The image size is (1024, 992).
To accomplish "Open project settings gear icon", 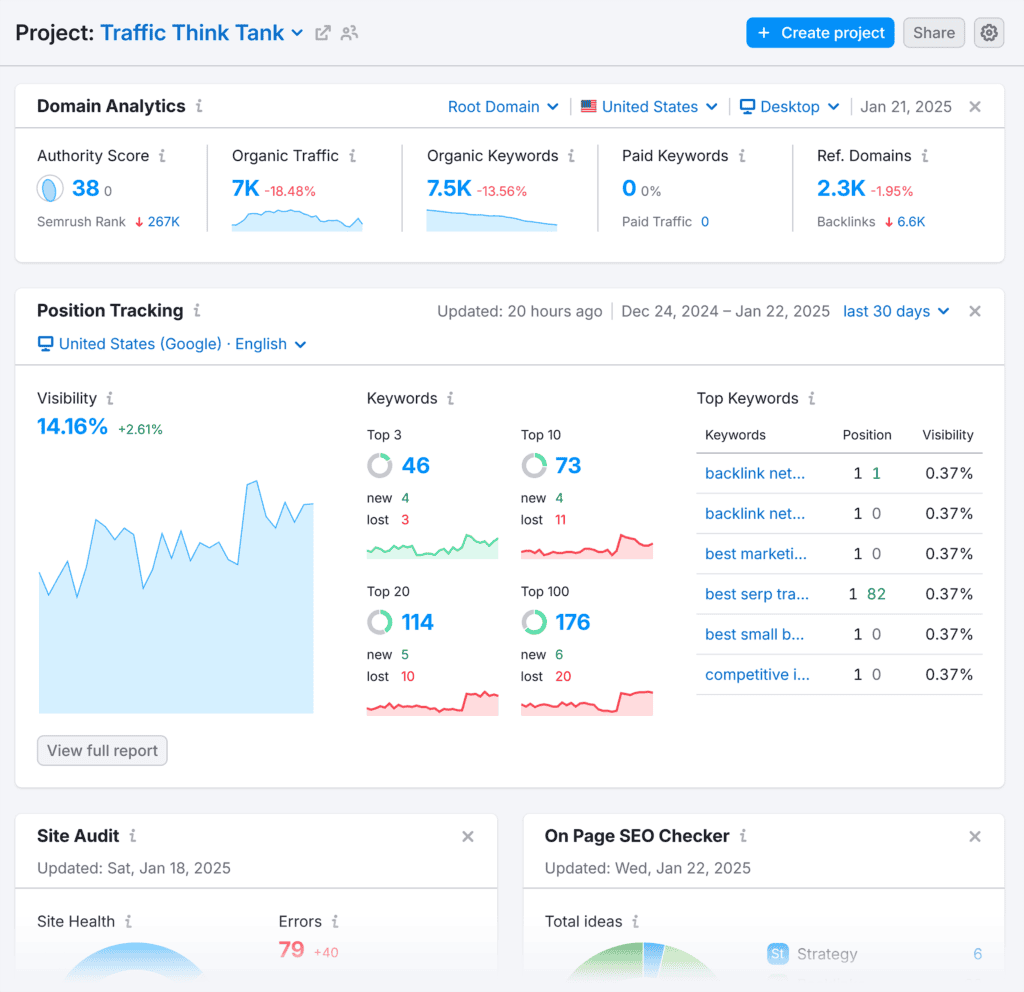I will click(988, 33).
